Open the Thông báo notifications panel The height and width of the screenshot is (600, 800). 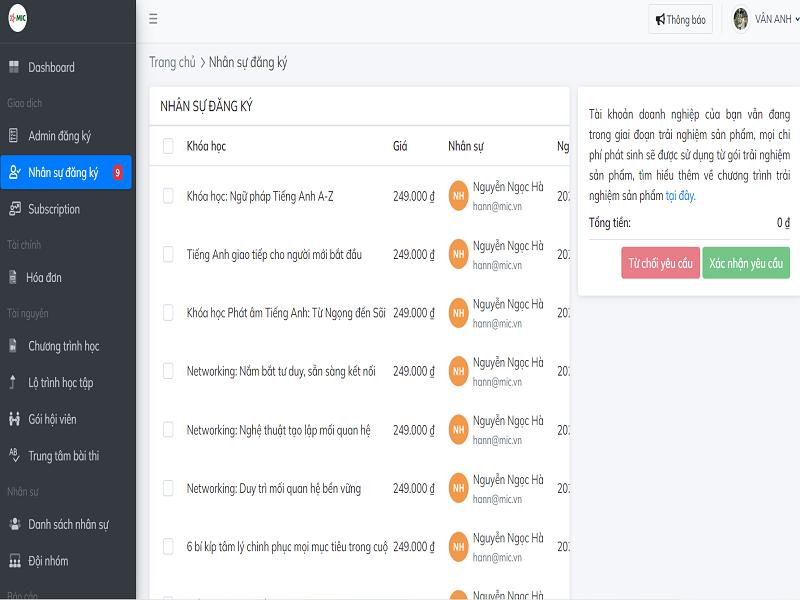pos(680,19)
